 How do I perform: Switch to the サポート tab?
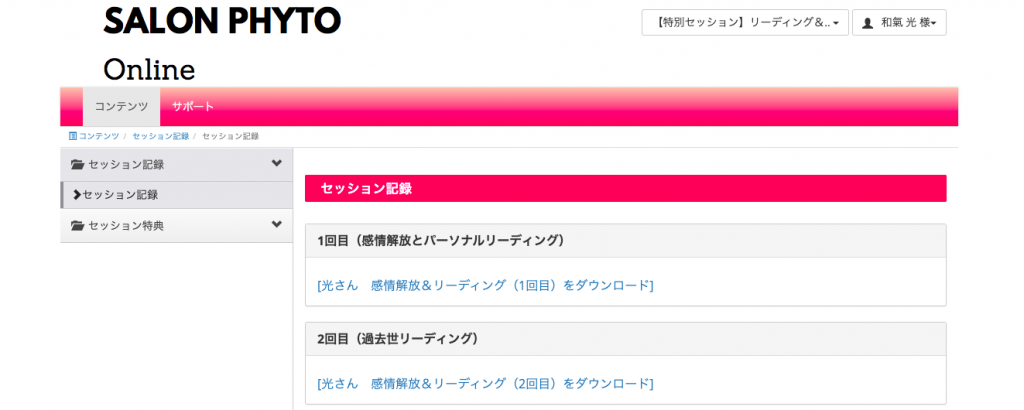193,106
